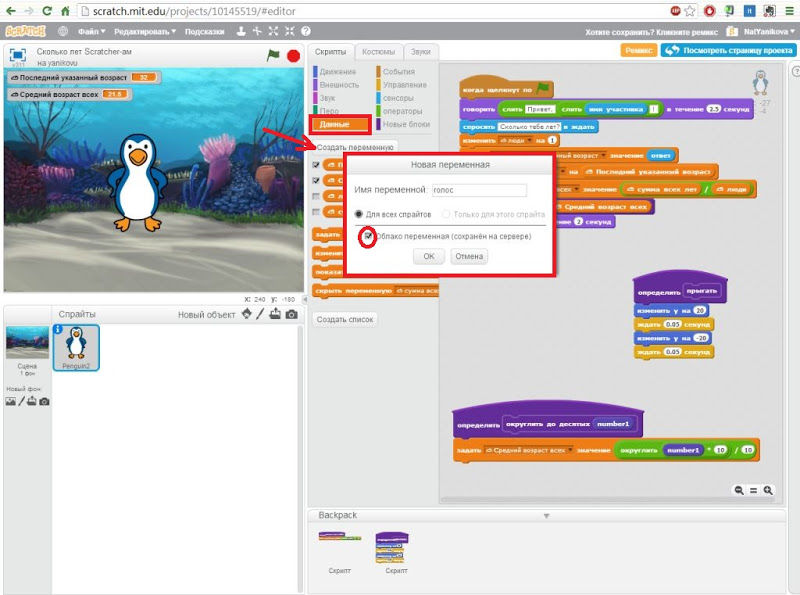Bookmark page with star icon
This screenshot has height=595, width=800.
pyautogui.click(x=690, y=11)
